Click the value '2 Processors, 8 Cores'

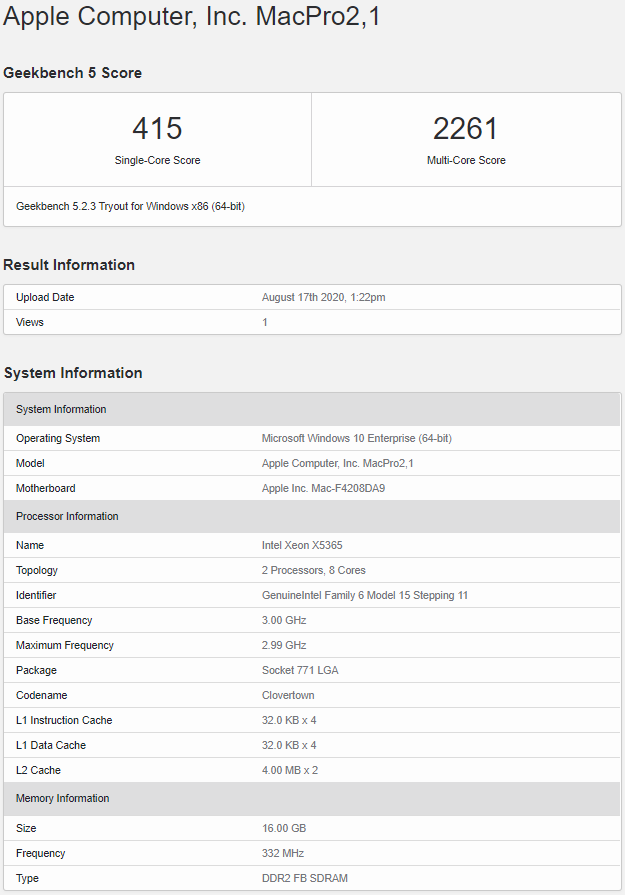(x=314, y=570)
